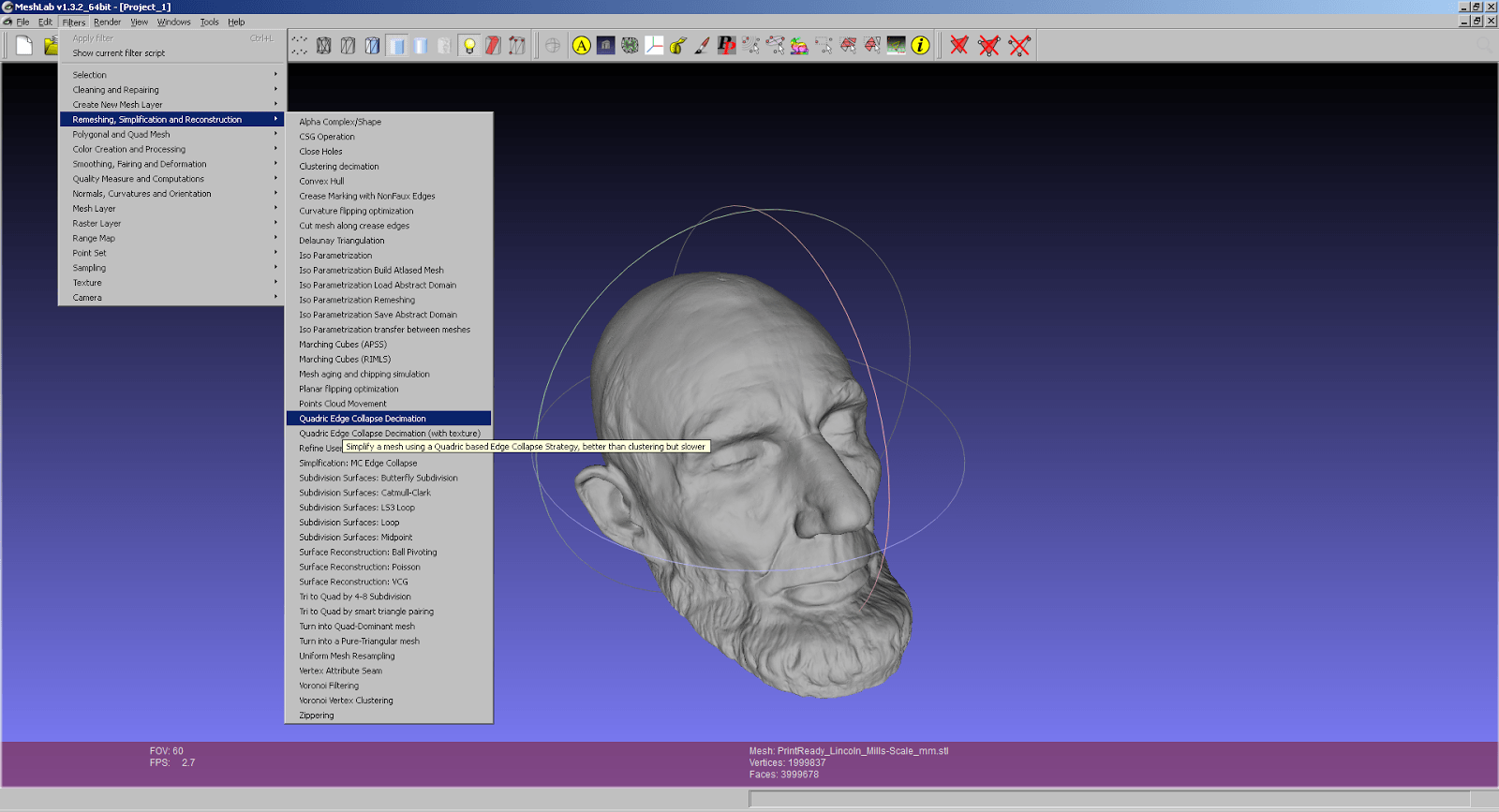Switch to Points render mode
The image size is (1499, 812).
click(x=300, y=45)
